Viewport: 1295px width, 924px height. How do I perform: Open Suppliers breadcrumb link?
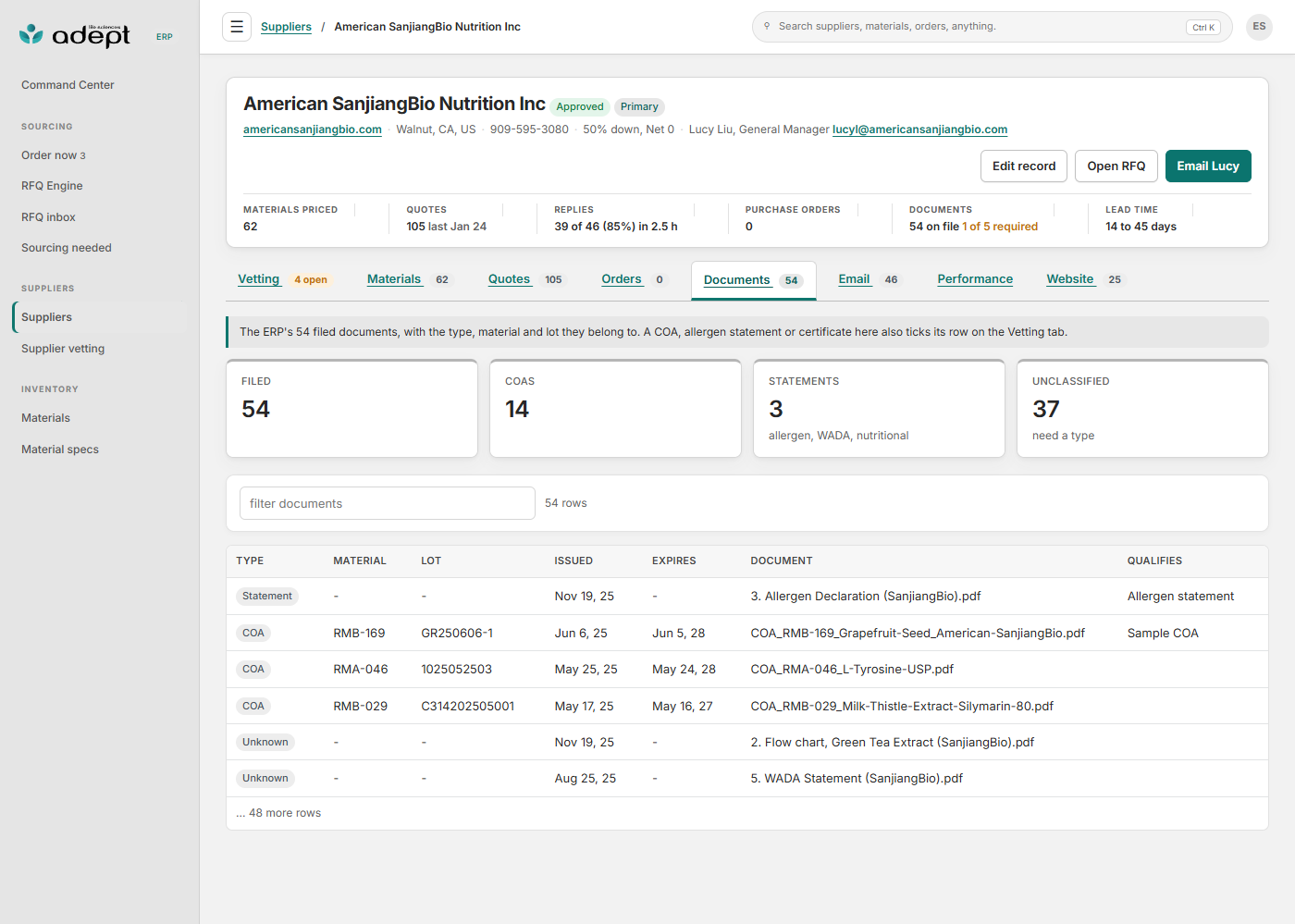click(x=286, y=27)
